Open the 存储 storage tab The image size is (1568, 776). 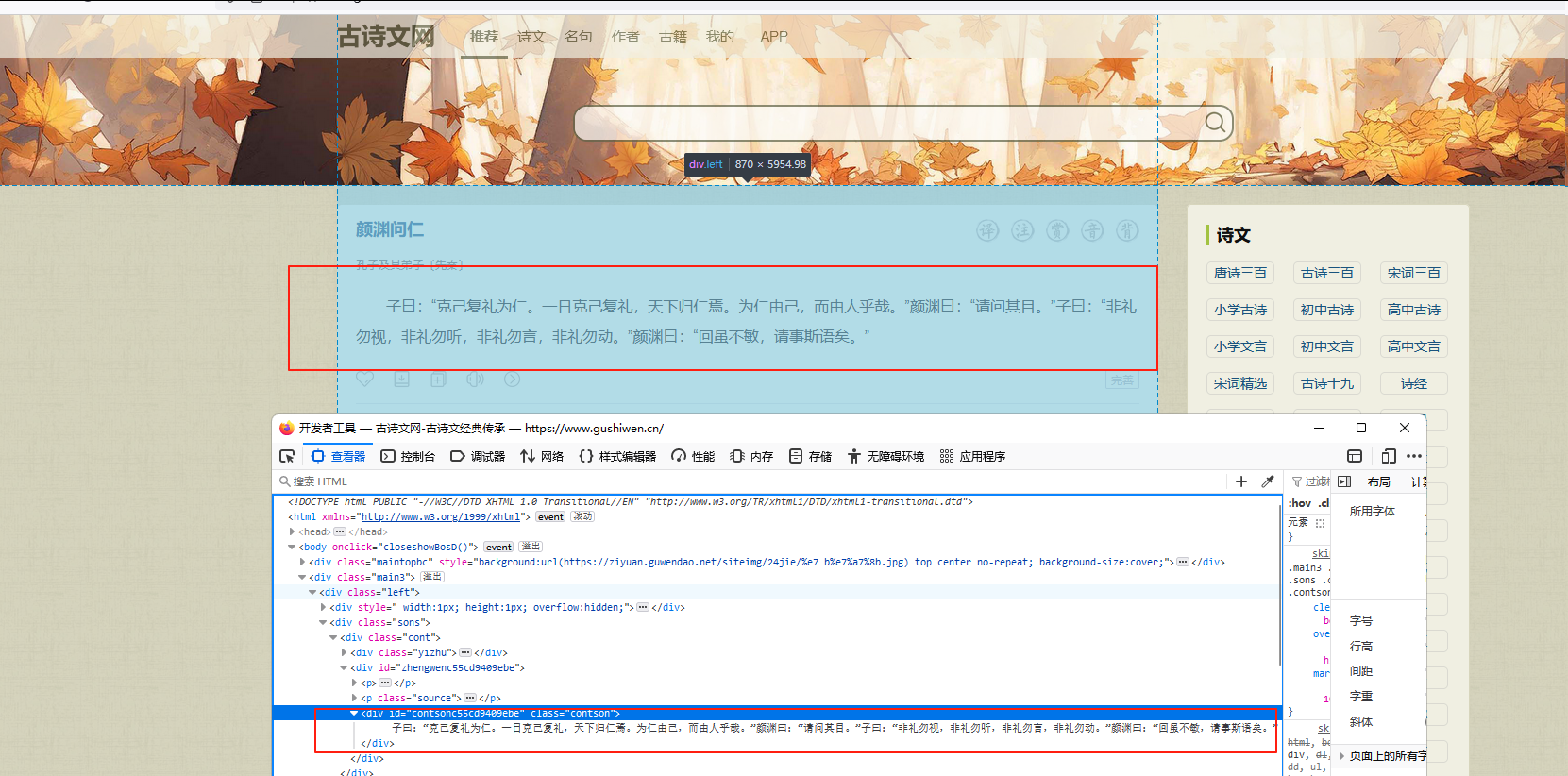point(810,456)
